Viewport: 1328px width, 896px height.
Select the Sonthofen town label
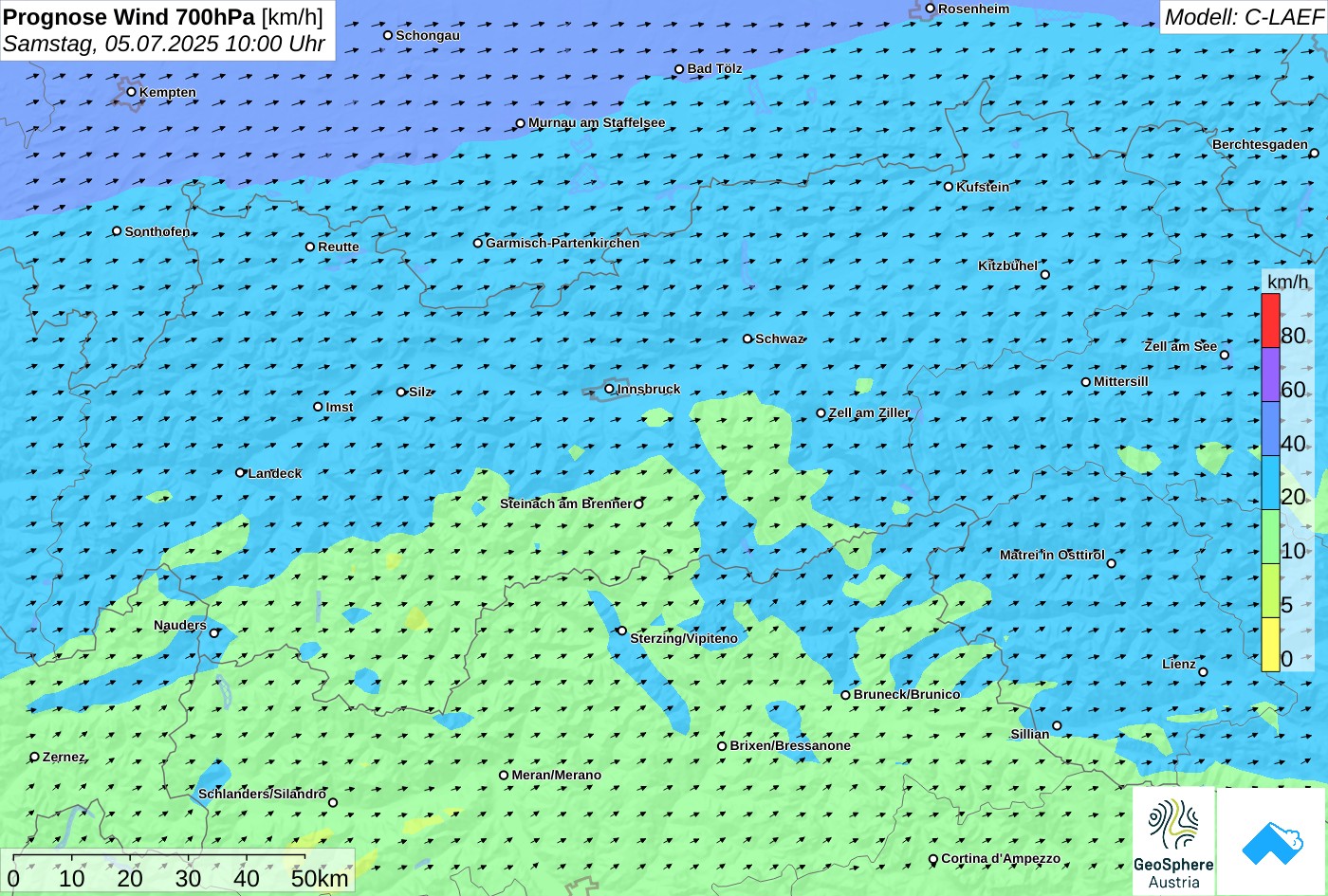tap(157, 231)
